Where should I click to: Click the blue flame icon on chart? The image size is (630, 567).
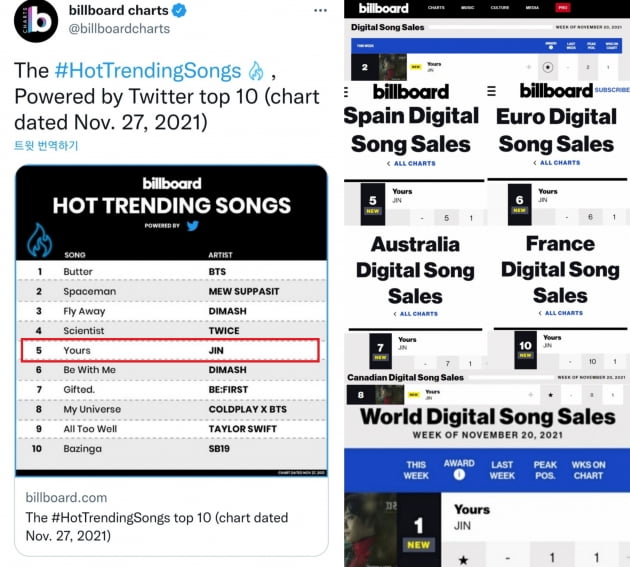39,240
